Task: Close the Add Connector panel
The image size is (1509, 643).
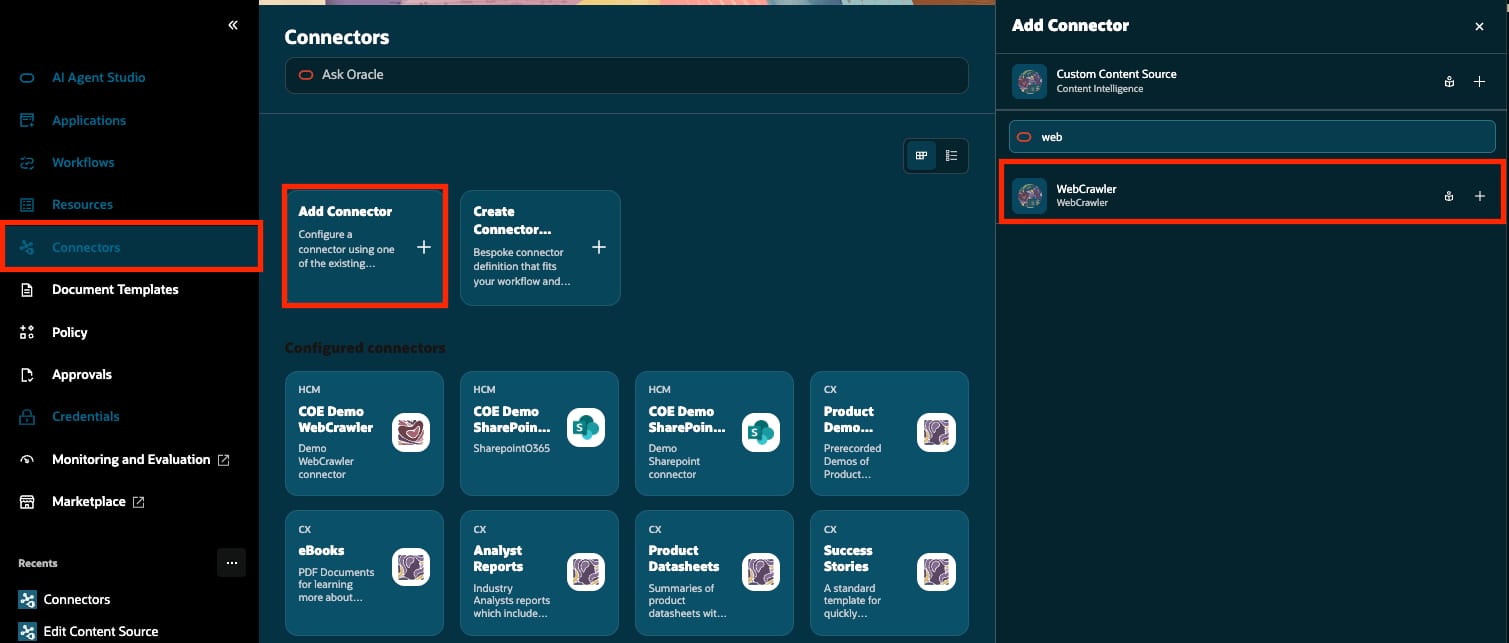Action: (x=1479, y=27)
